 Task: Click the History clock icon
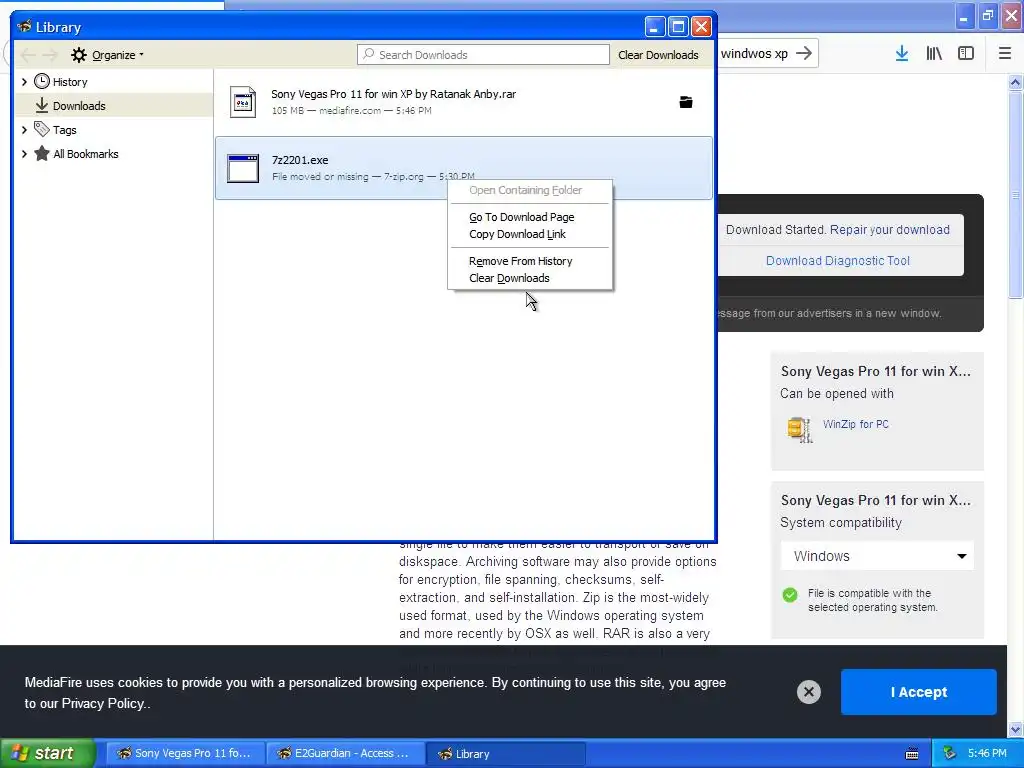click(42, 81)
